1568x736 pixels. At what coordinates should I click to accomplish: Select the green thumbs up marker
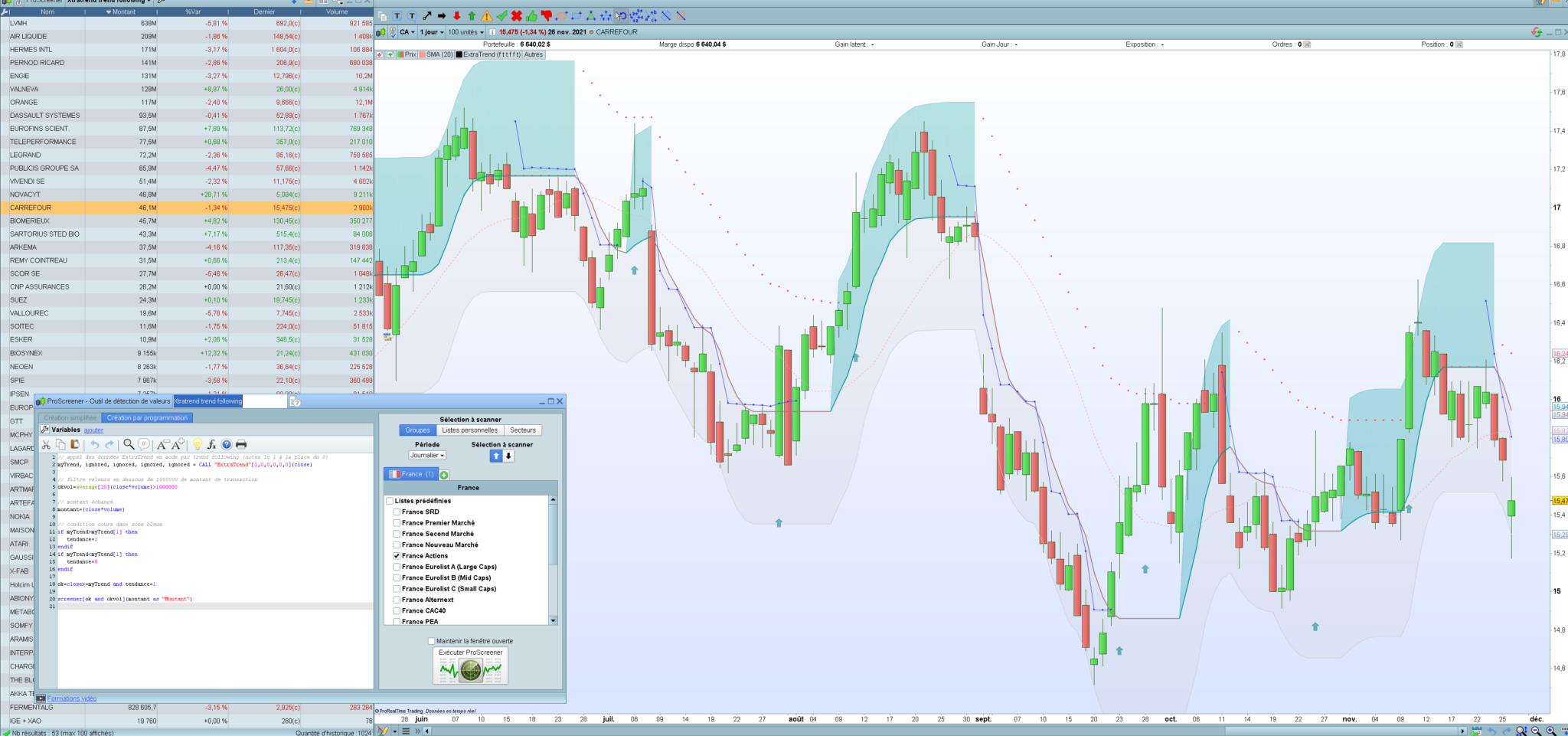[x=531, y=16]
